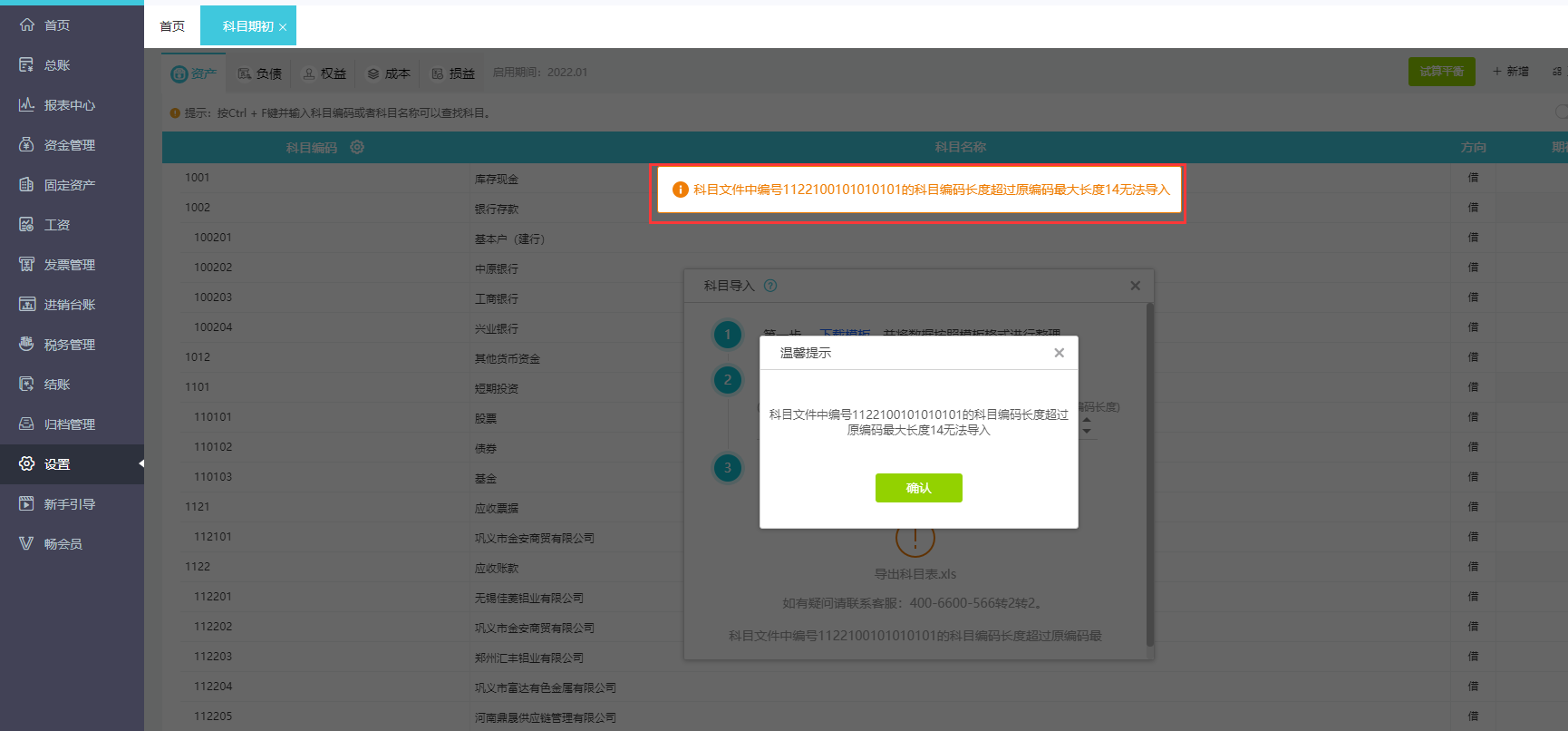The height and width of the screenshot is (731, 1568).
Task: Switch to the 损益 category tab
Action: click(453, 73)
